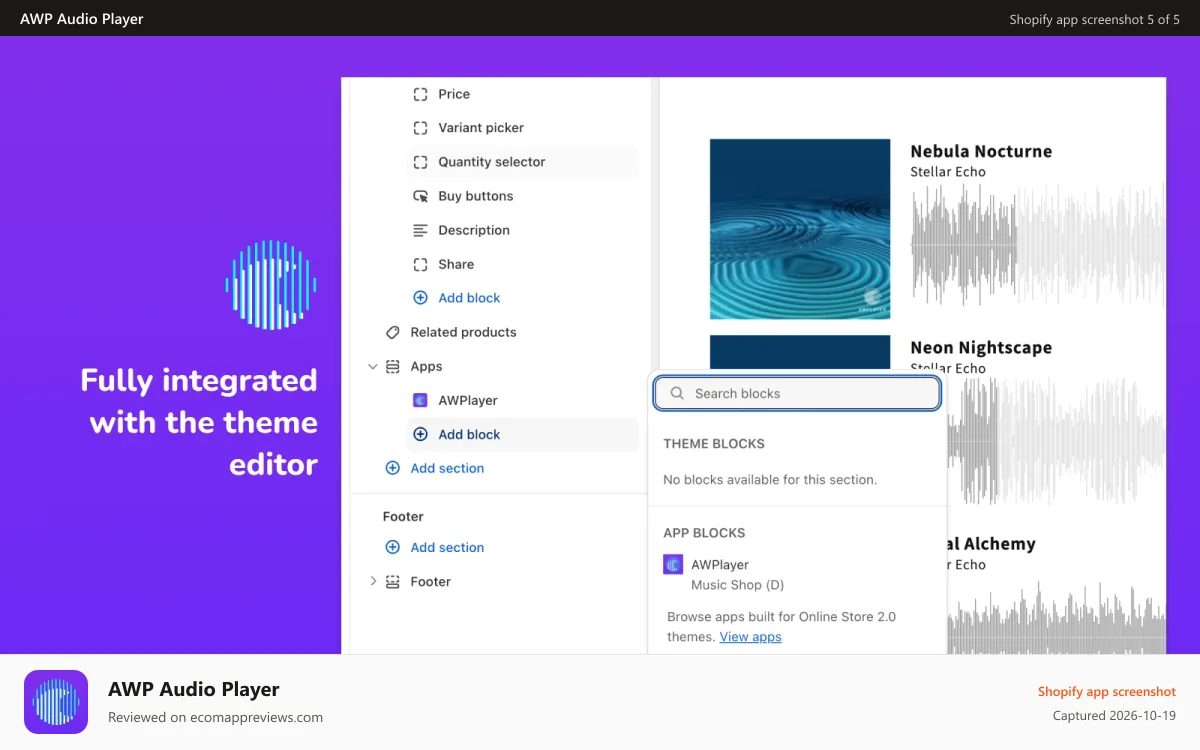Seek in the Neon Nightscape waveform

pyautogui.click(x=1056, y=440)
